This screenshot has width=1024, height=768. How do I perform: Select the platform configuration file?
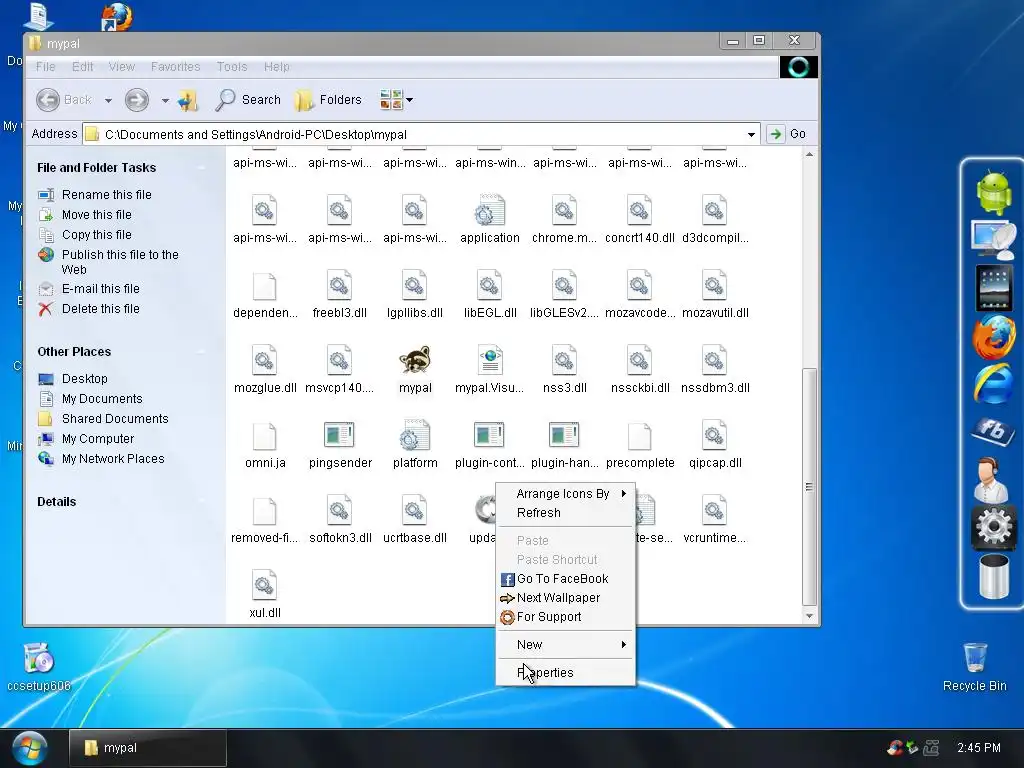tap(415, 436)
